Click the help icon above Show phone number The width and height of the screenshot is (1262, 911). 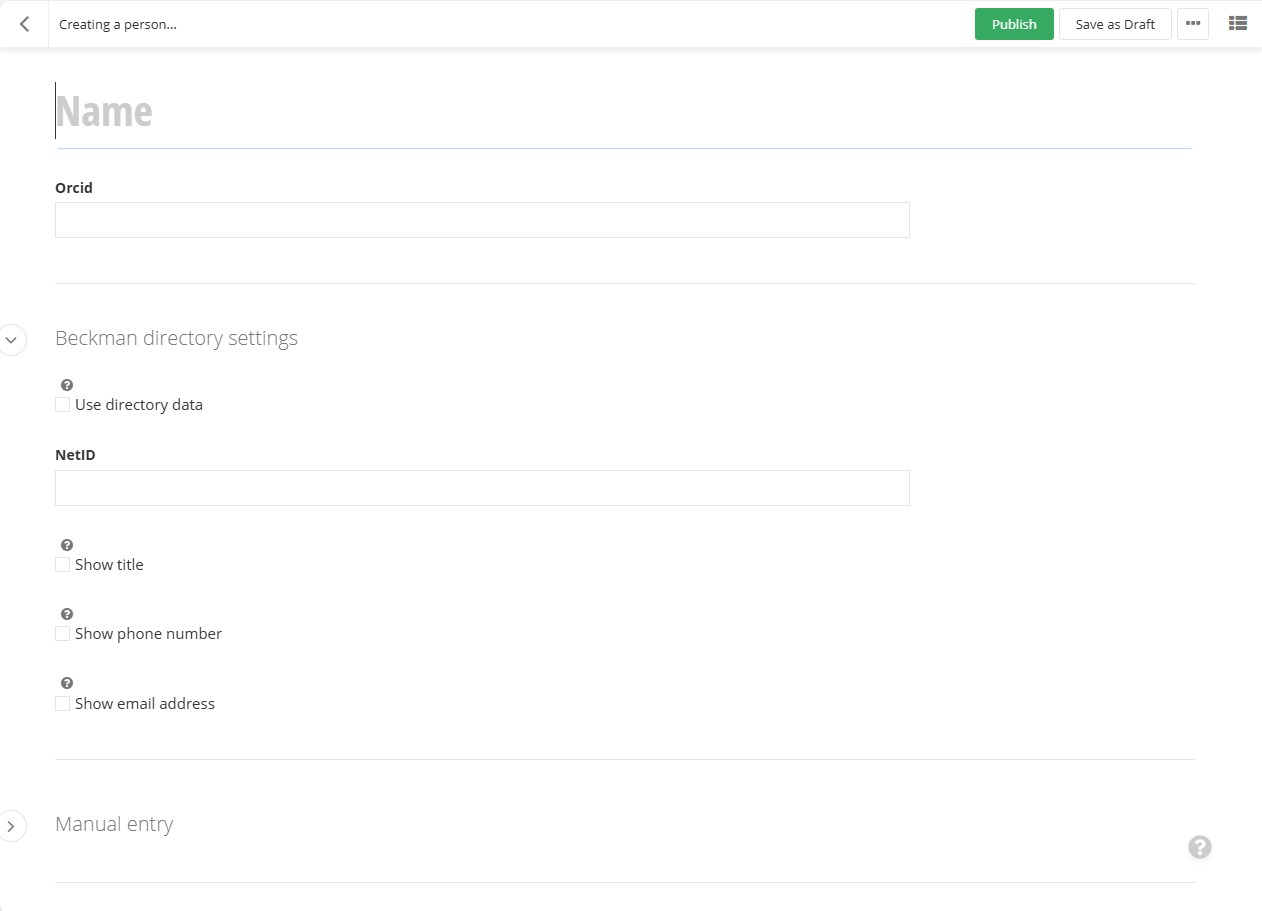(66, 613)
